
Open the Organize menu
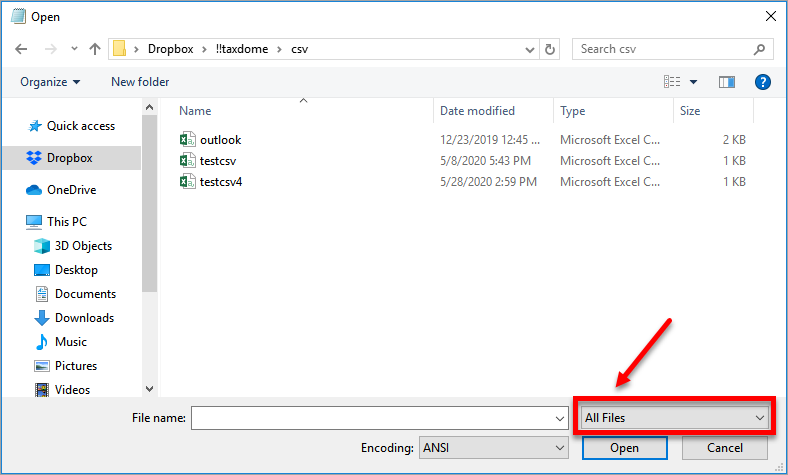pos(50,82)
